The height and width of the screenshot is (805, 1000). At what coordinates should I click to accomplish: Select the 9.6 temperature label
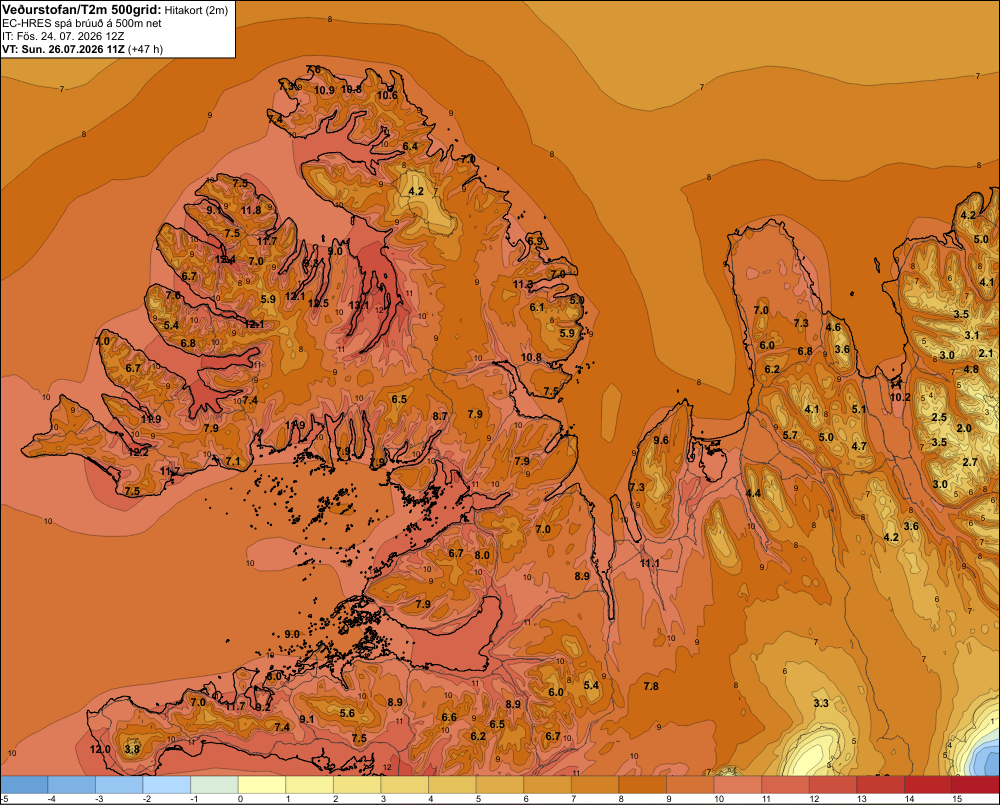point(661,440)
